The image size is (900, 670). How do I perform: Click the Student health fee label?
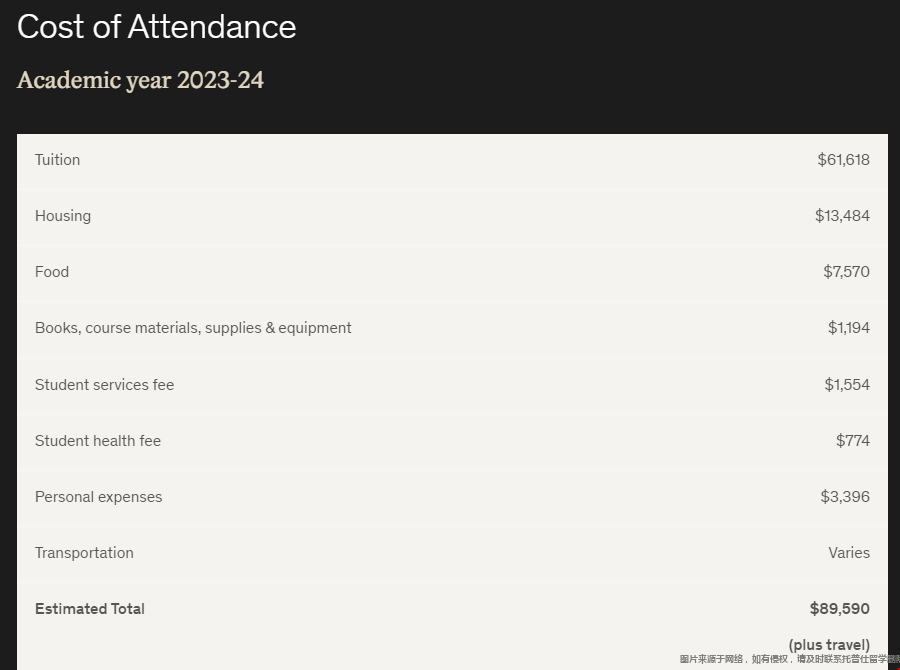click(98, 441)
